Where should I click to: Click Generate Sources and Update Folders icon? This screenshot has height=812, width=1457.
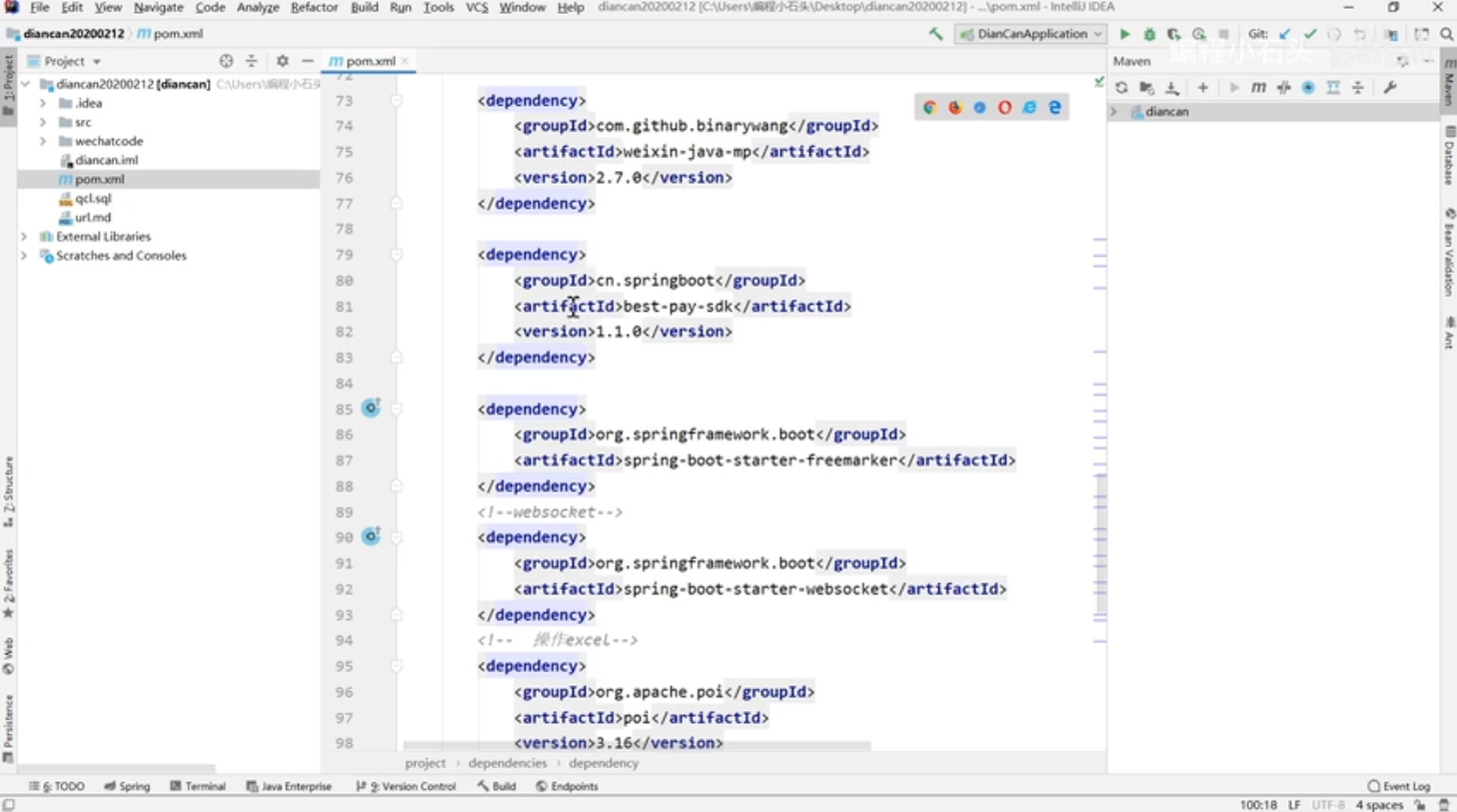pyautogui.click(x=1146, y=88)
